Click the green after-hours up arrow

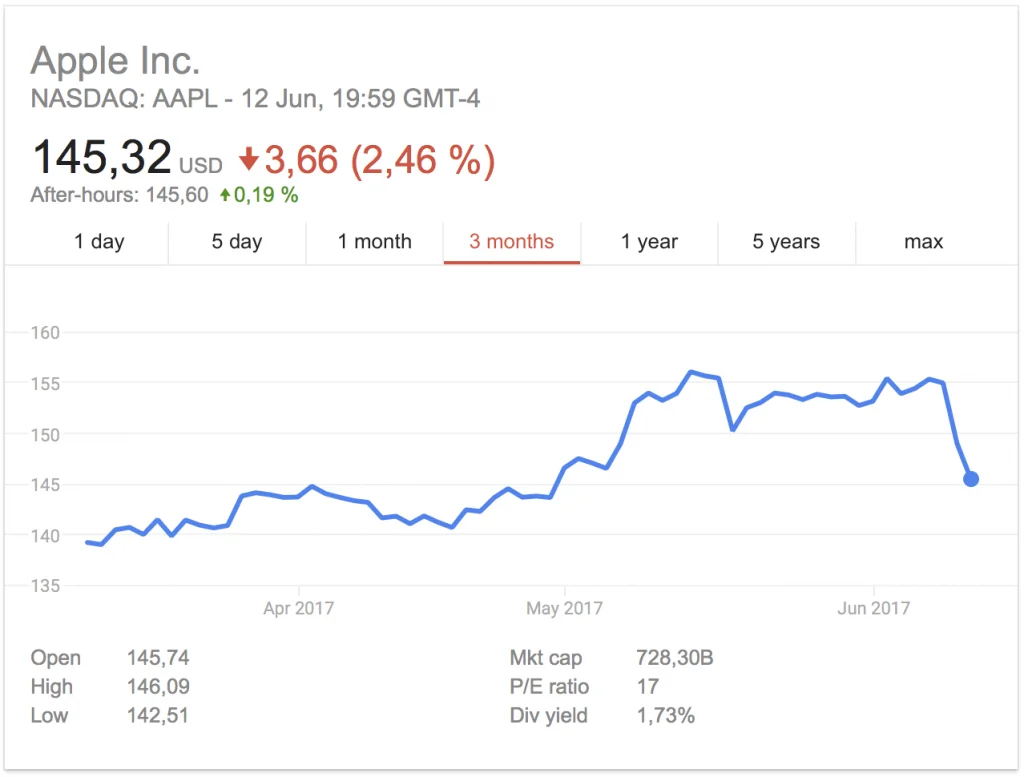[x=225, y=195]
